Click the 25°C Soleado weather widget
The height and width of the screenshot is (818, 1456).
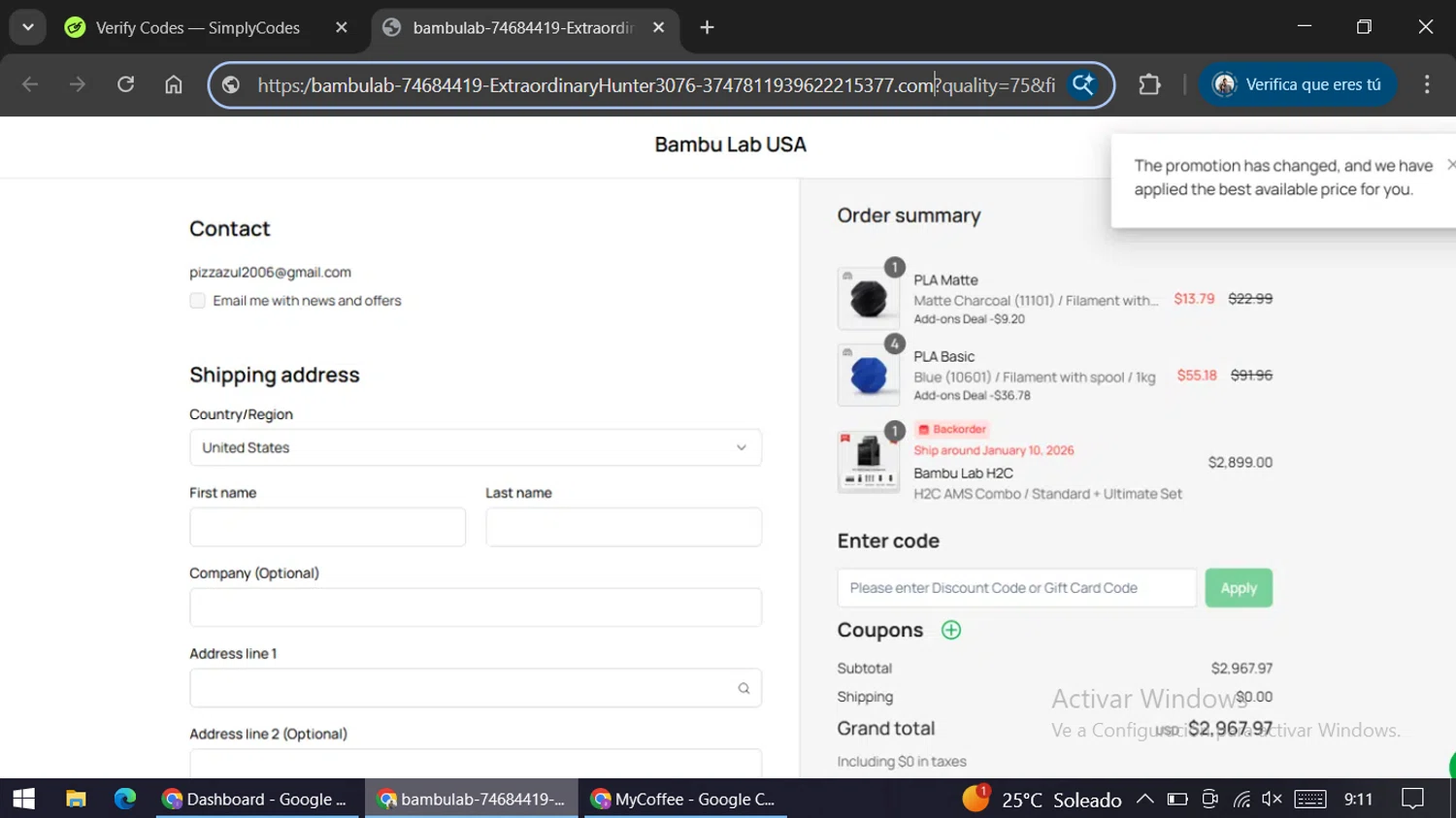1042,799
